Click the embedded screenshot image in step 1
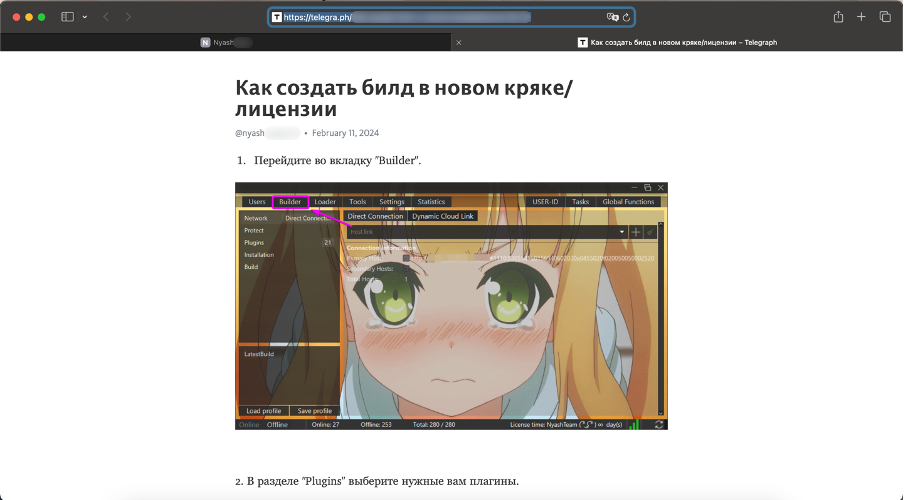 [x=451, y=306]
